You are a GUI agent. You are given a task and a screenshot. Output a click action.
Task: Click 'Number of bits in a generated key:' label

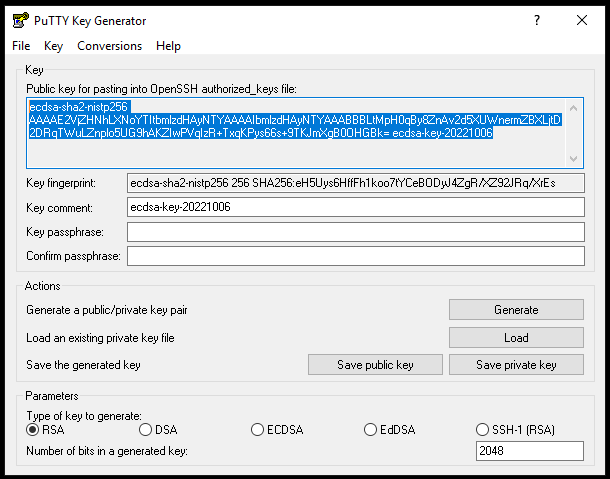click(x=107, y=451)
